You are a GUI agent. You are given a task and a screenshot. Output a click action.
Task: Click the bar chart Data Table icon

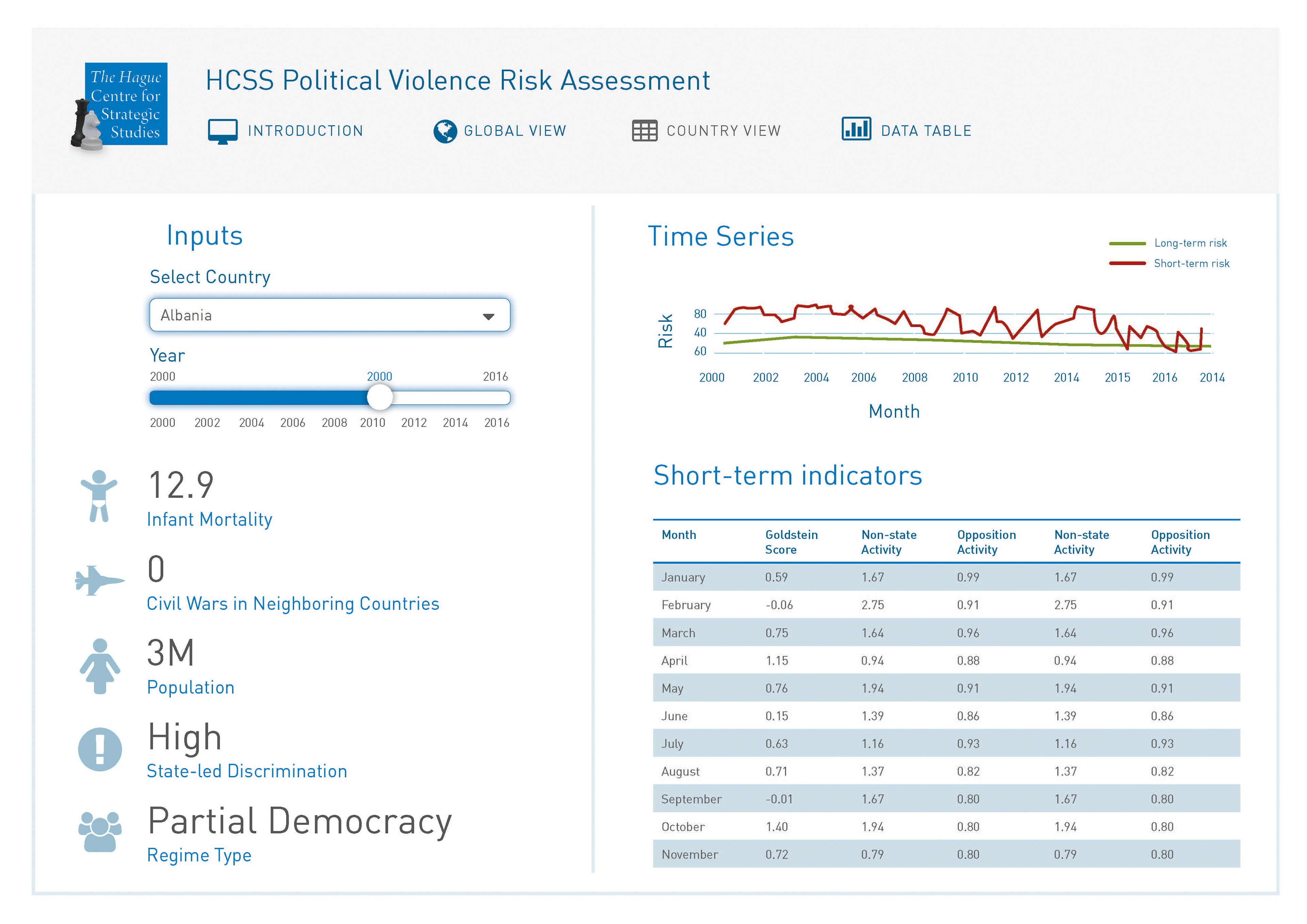pos(856,129)
